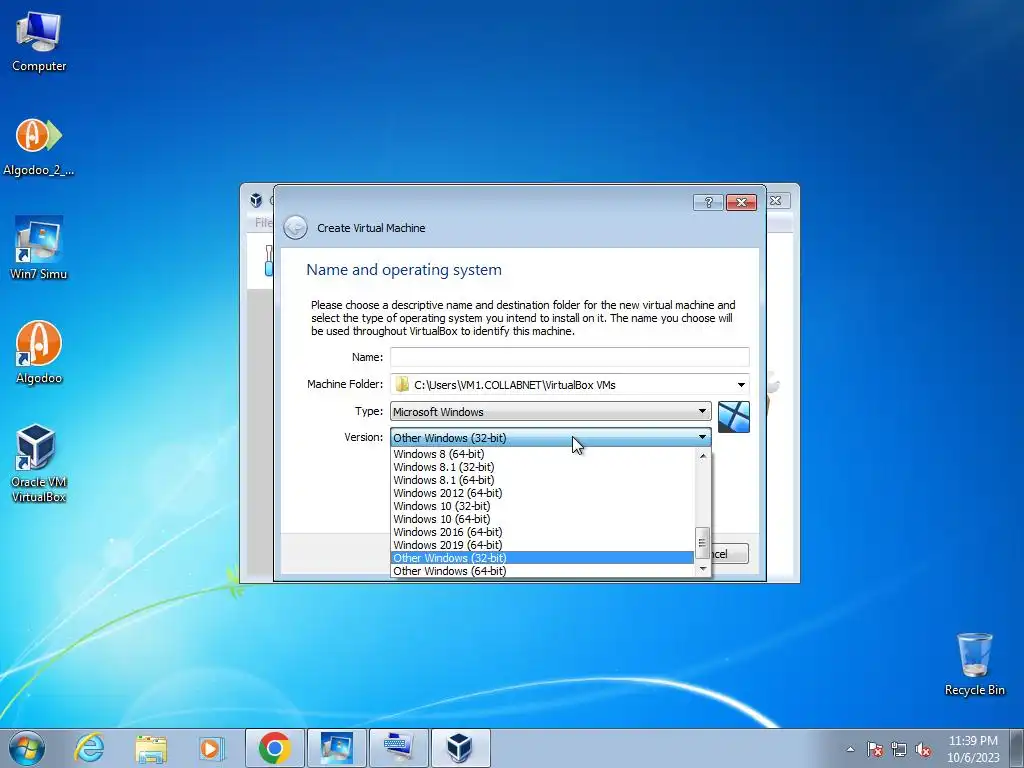Open the Algodoo_2_... installer desktop icon
The image size is (1024, 768).
coord(39,147)
